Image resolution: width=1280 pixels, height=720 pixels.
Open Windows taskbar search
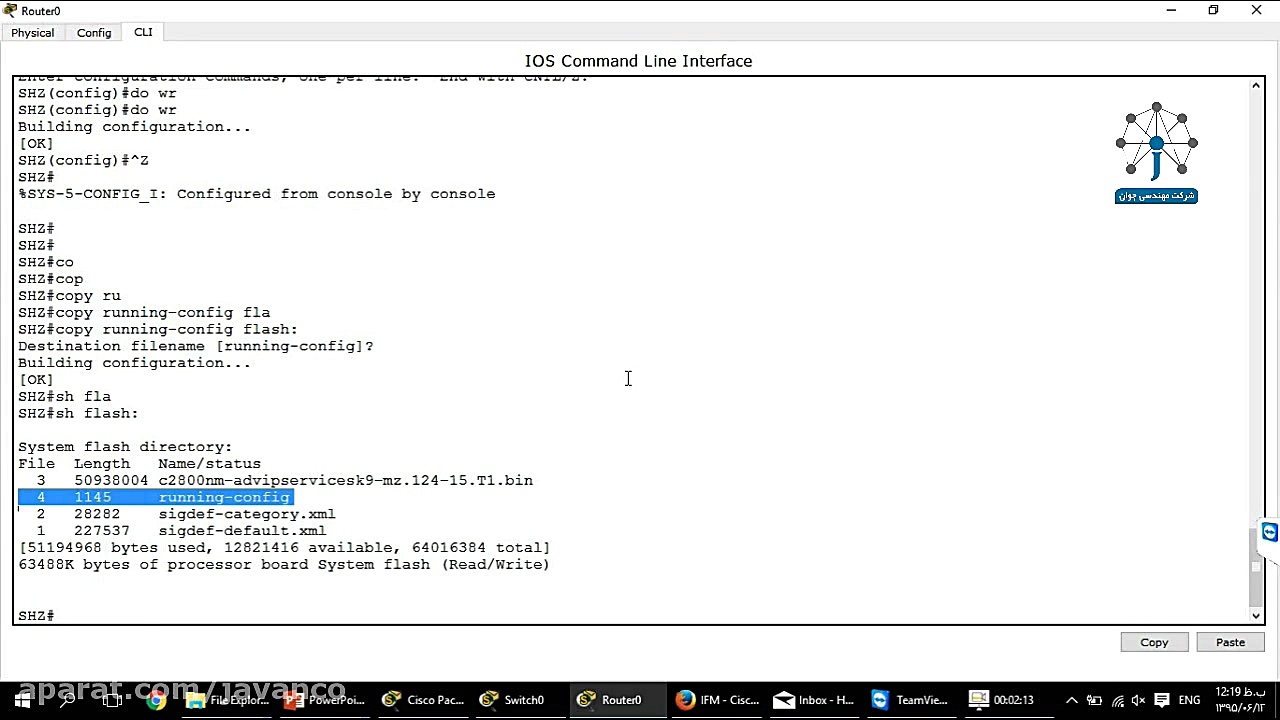(x=67, y=700)
